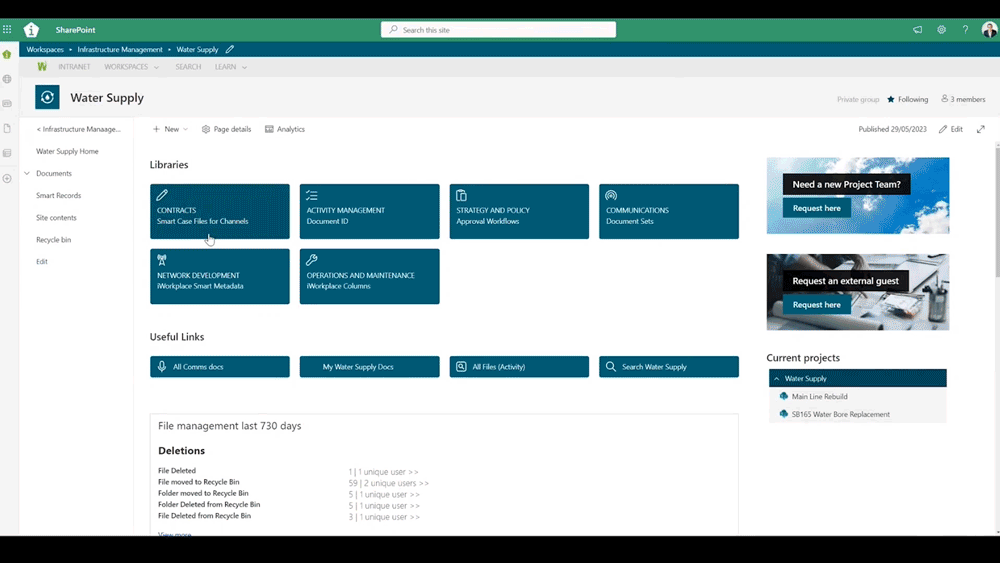The width and height of the screenshot is (1000, 563).
Task: Open the user profile picture
Action: point(989,30)
